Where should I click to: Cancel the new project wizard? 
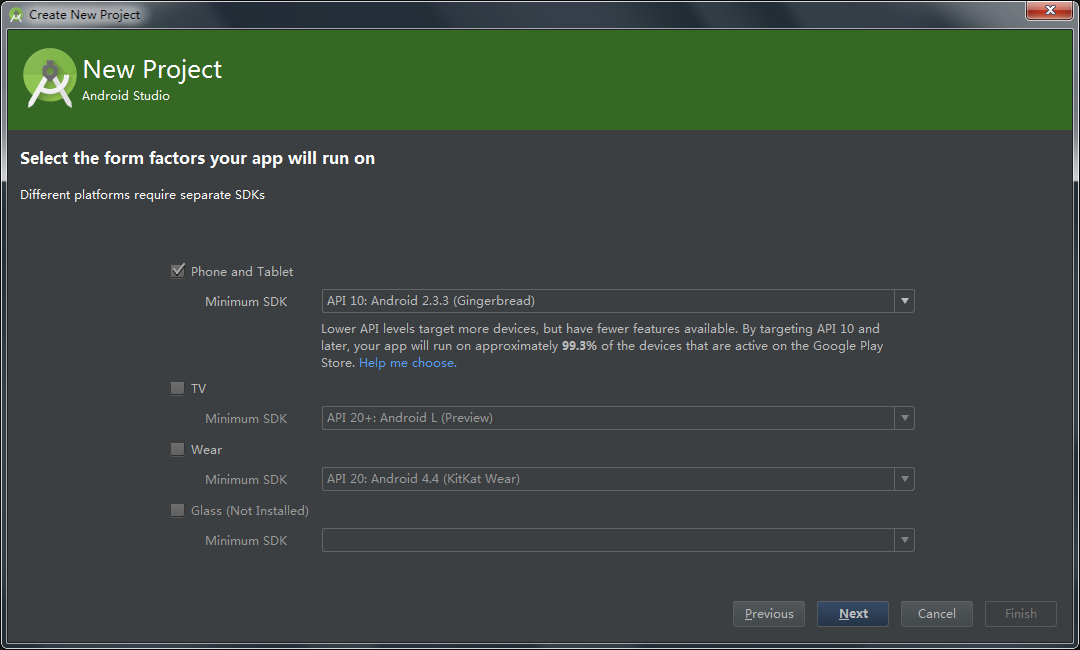click(937, 614)
